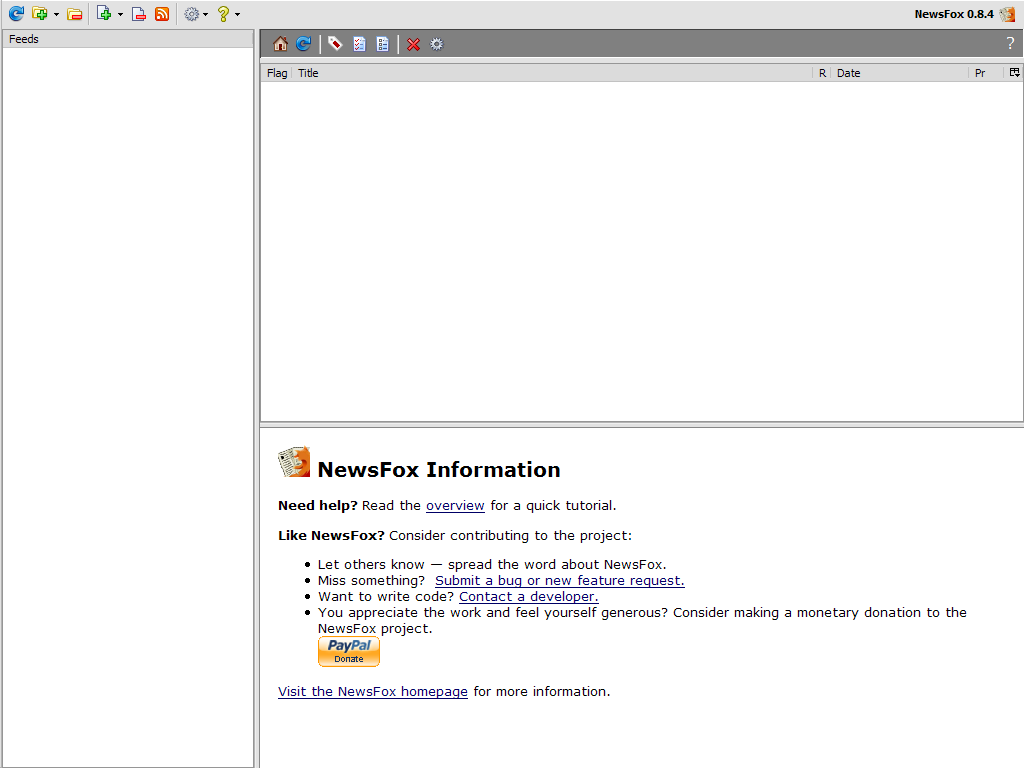Open the feed options gear icon
1024x768 pixels.
(436, 44)
